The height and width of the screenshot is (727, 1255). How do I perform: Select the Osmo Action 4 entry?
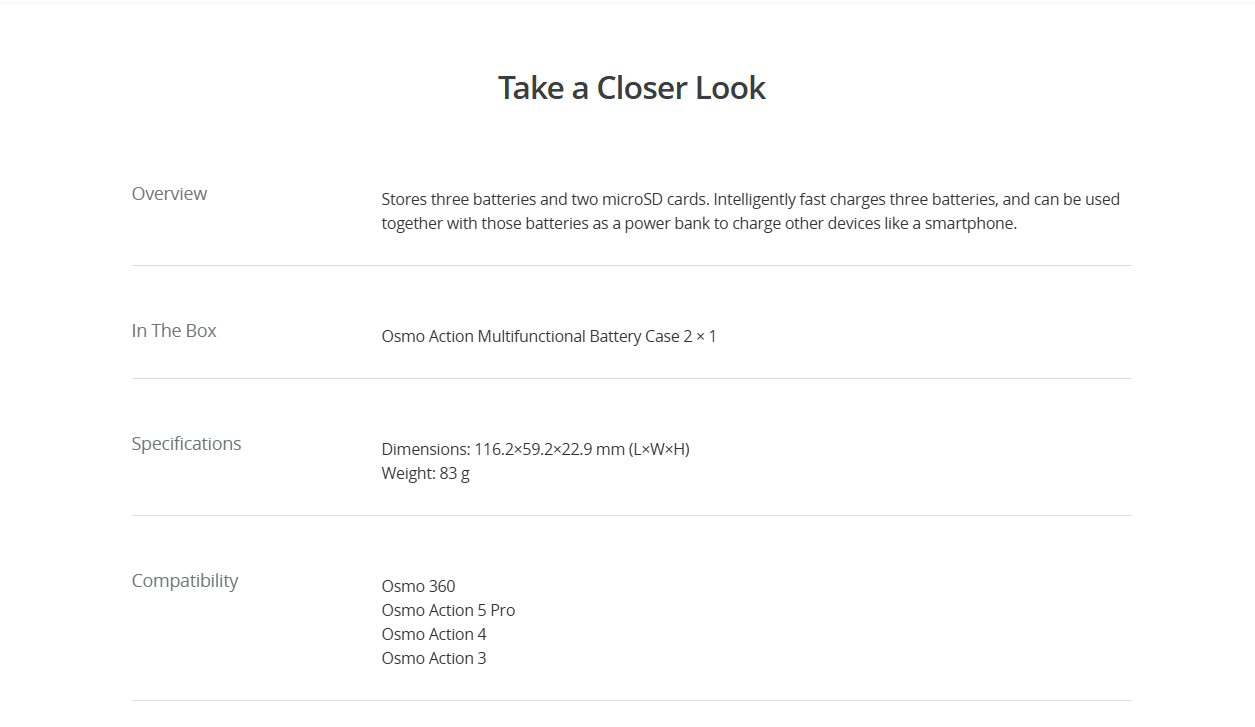click(x=434, y=634)
